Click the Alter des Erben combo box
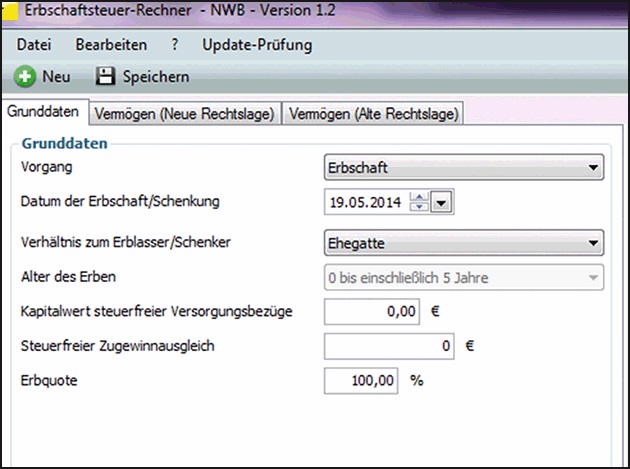Image resolution: width=630 pixels, height=469 pixels. pyautogui.click(x=464, y=277)
